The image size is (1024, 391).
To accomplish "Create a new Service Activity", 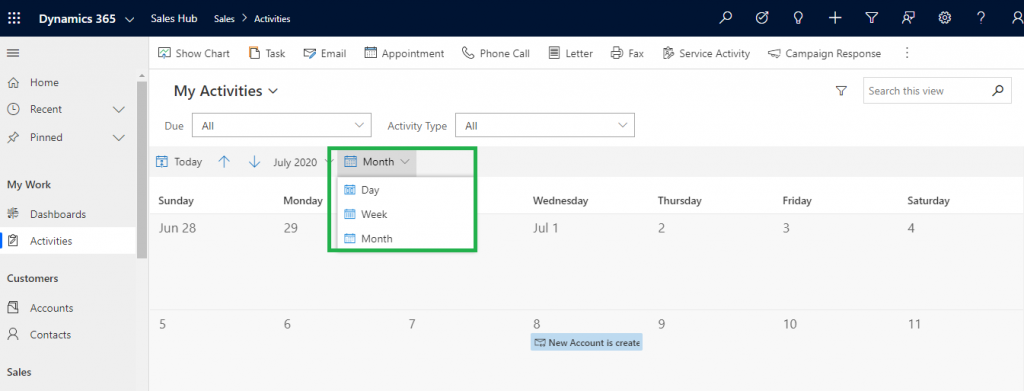I will (706, 54).
